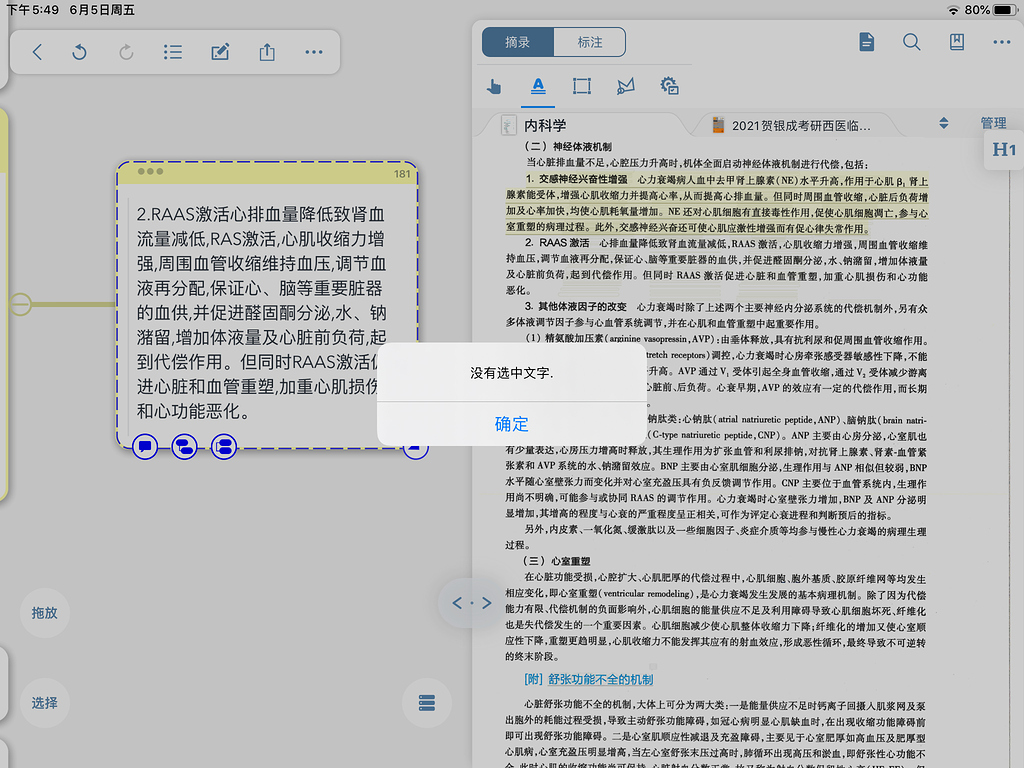Tap the share icon in left toolbar
Image resolution: width=1024 pixels, height=768 pixels.
(266, 51)
